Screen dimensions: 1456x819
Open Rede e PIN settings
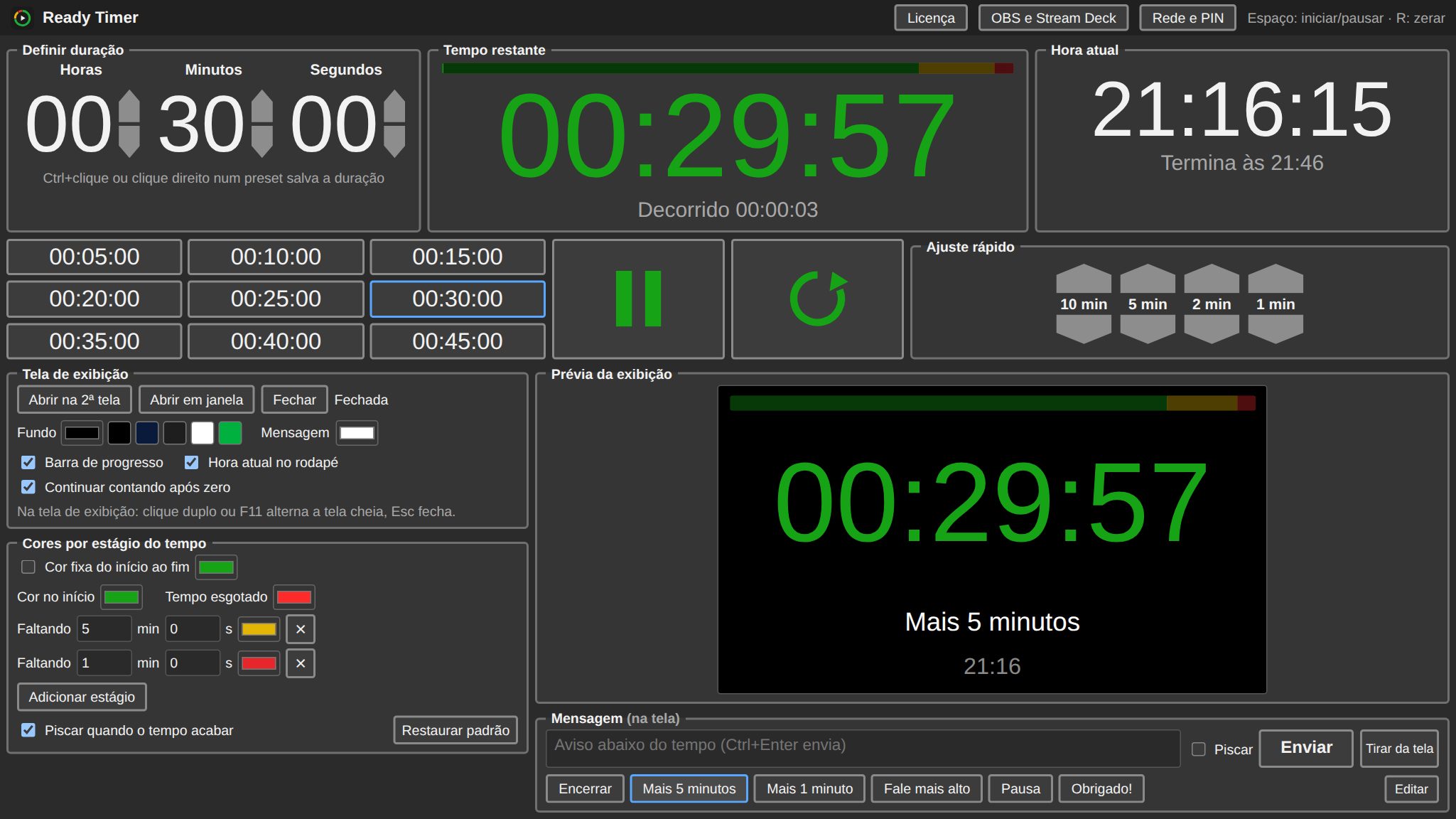[1188, 18]
